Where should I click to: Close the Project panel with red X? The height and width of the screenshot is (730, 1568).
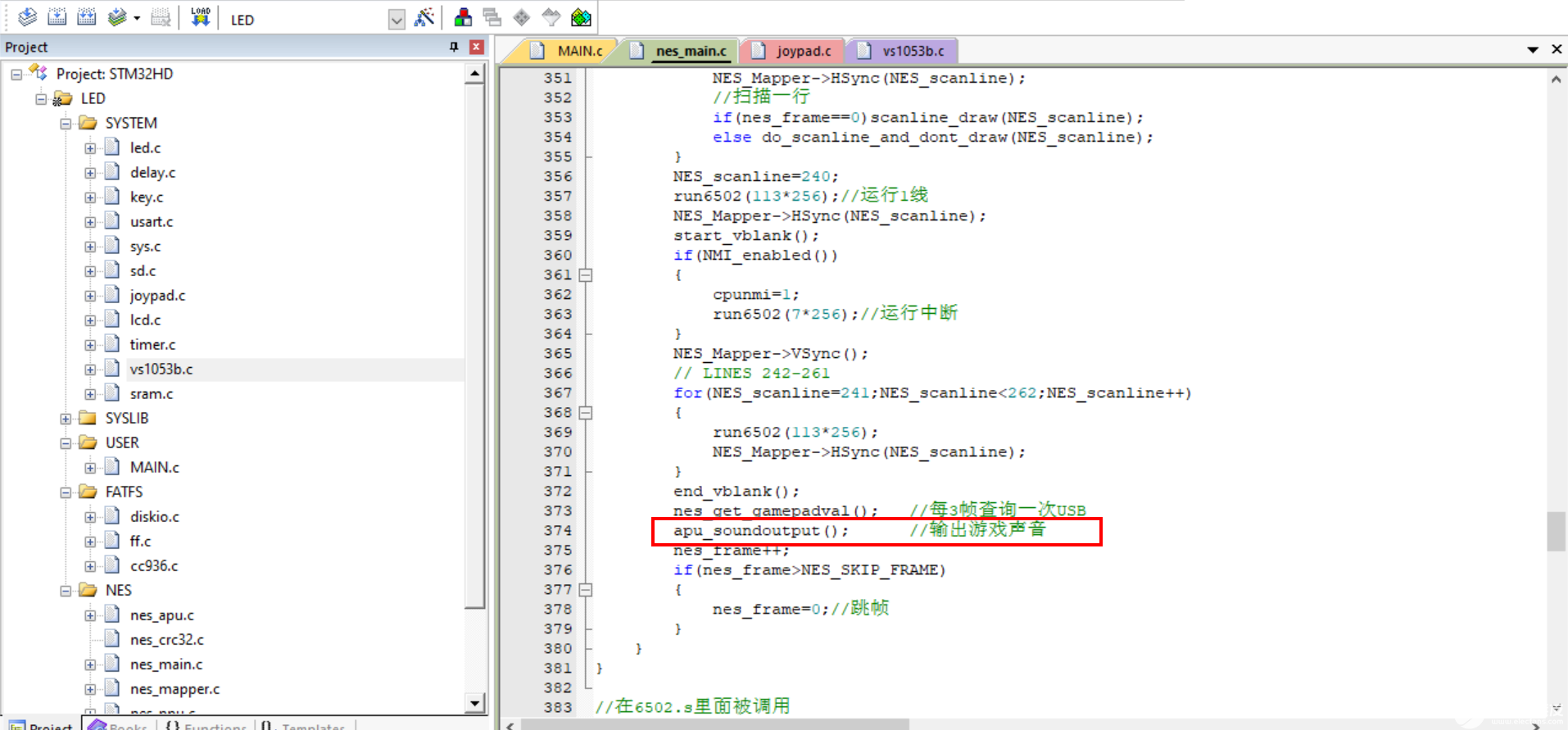click(476, 47)
